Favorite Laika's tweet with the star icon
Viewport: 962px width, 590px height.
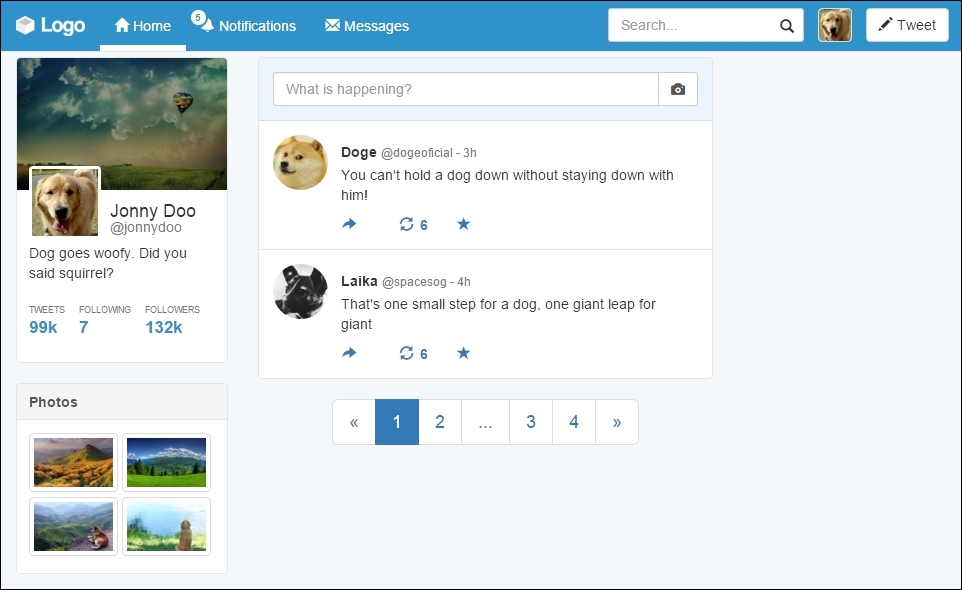[x=463, y=353]
